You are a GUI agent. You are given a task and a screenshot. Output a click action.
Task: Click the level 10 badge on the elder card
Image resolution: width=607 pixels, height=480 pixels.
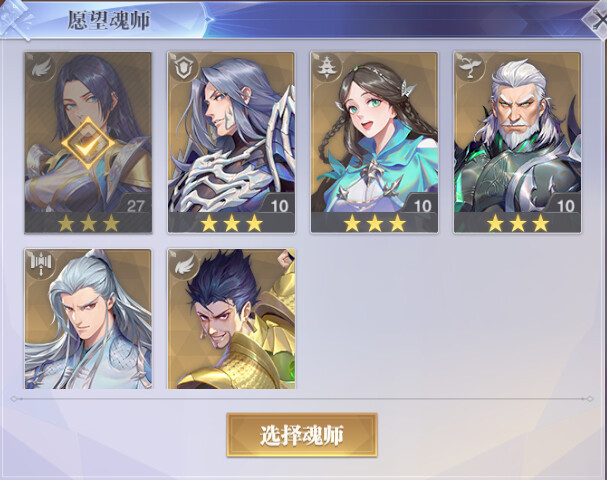pos(565,206)
